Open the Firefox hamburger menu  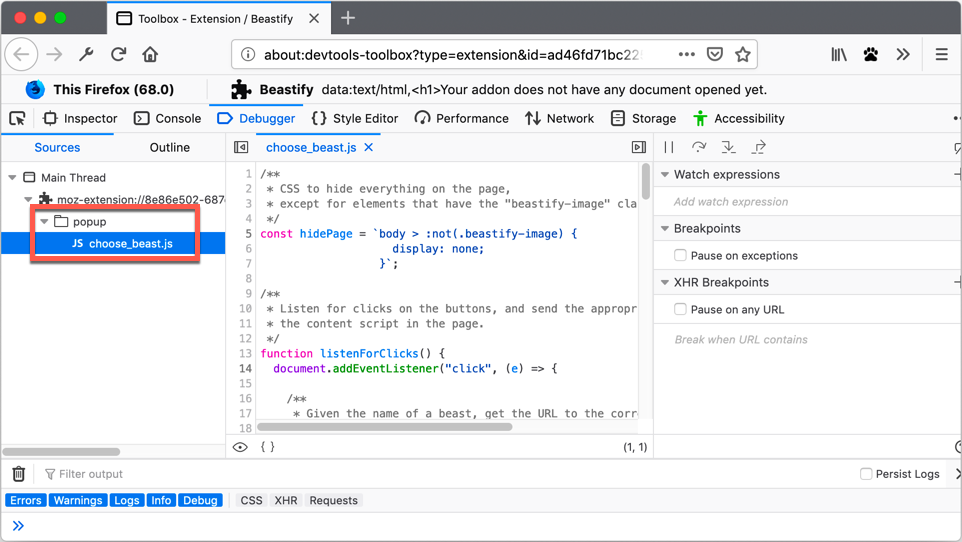pyautogui.click(x=942, y=55)
